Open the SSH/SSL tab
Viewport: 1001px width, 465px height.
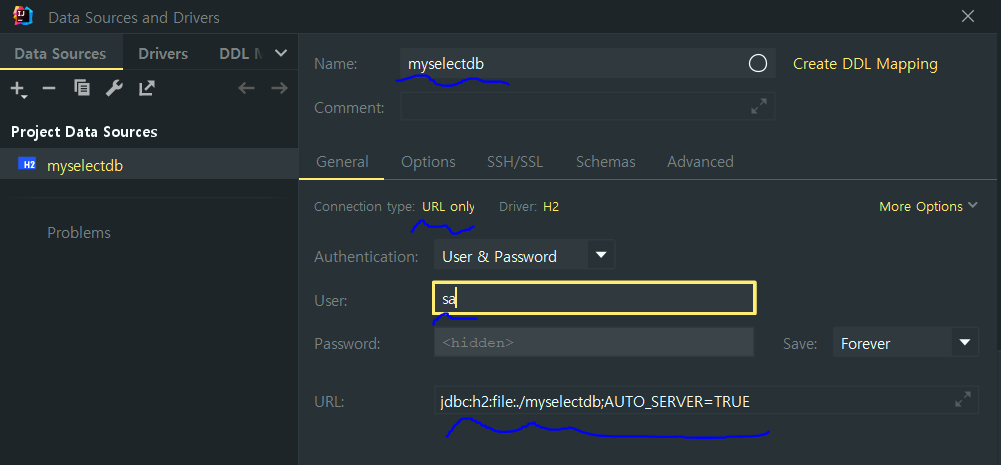click(x=515, y=162)
